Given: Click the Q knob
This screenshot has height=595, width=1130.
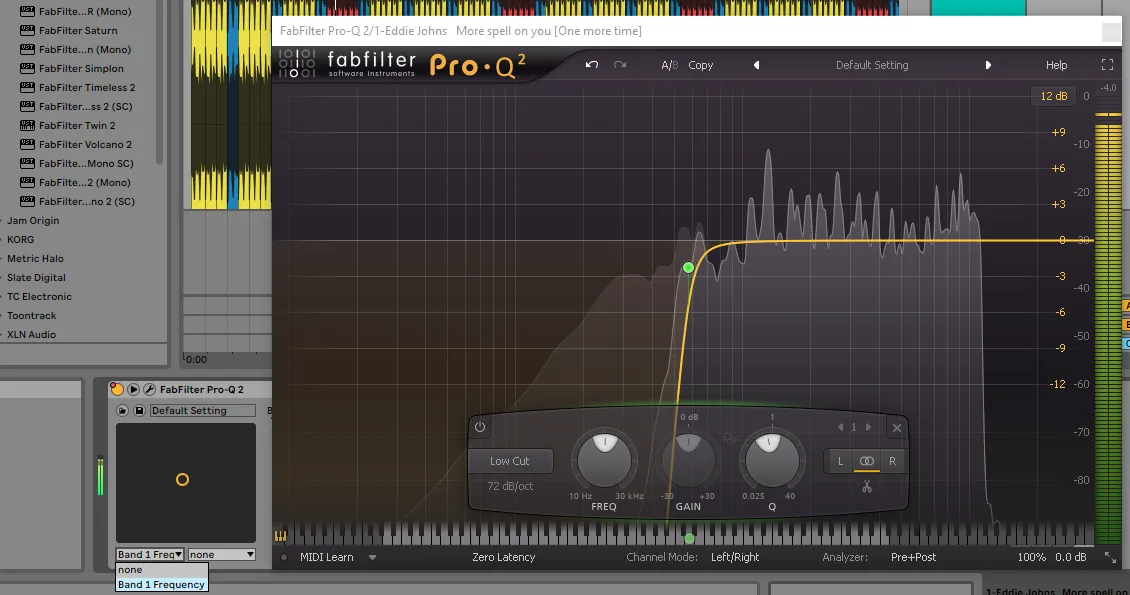Looking at the screenshot, I should (x=772, y=460).
